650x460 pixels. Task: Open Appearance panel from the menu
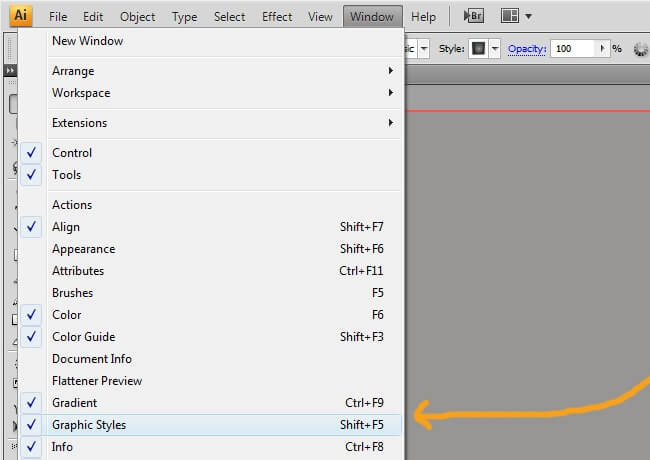pos(83,249)
